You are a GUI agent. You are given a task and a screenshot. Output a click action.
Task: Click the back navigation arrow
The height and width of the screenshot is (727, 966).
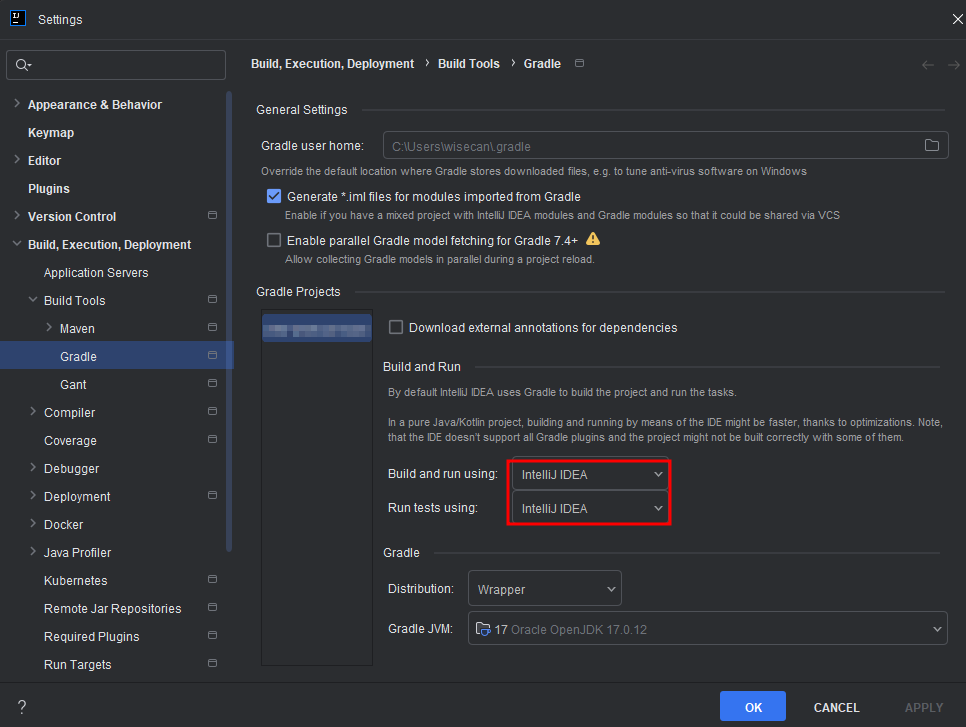click(x=928, y=65)
